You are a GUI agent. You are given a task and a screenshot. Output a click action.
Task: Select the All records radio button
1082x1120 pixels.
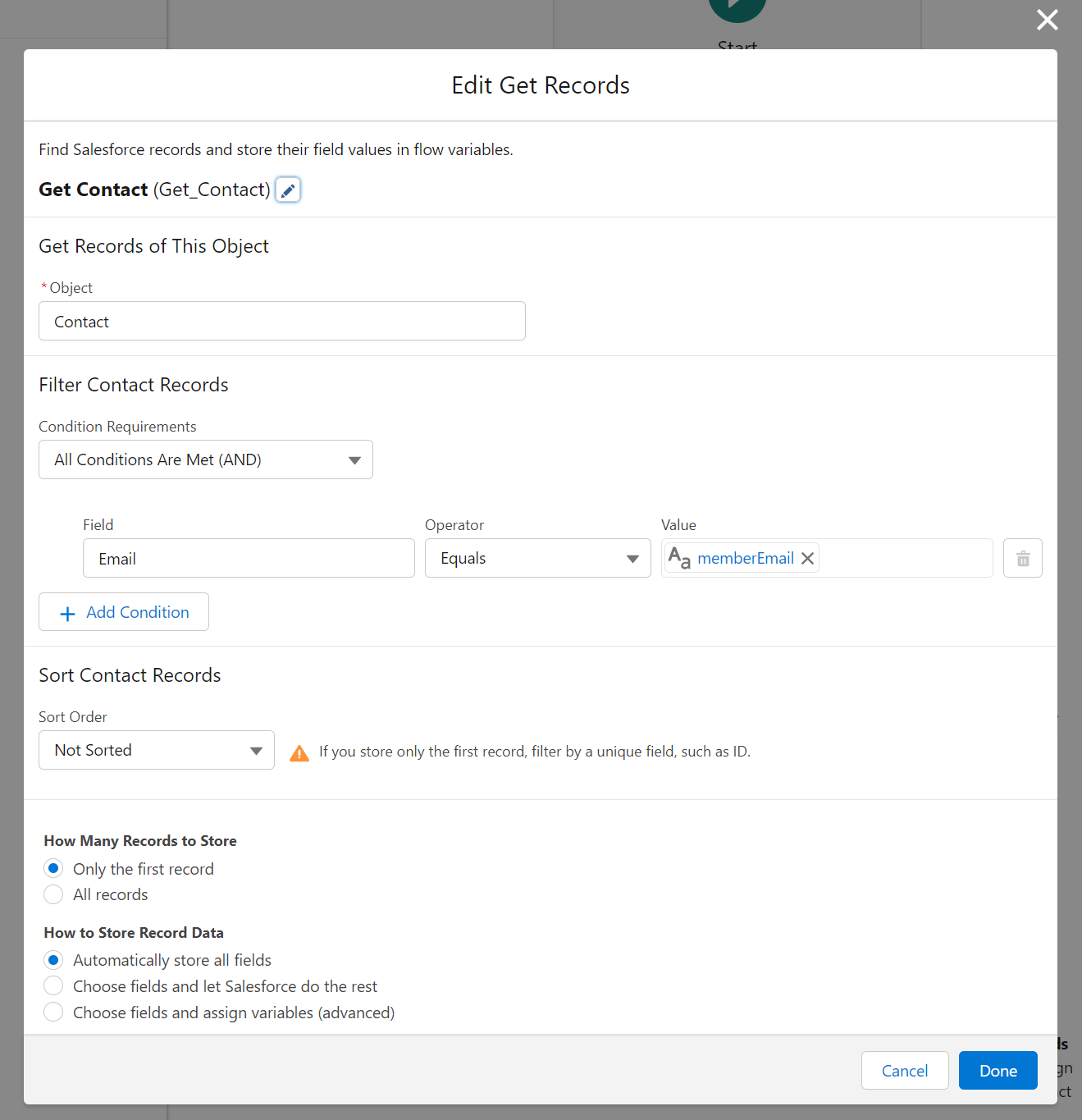53,894
